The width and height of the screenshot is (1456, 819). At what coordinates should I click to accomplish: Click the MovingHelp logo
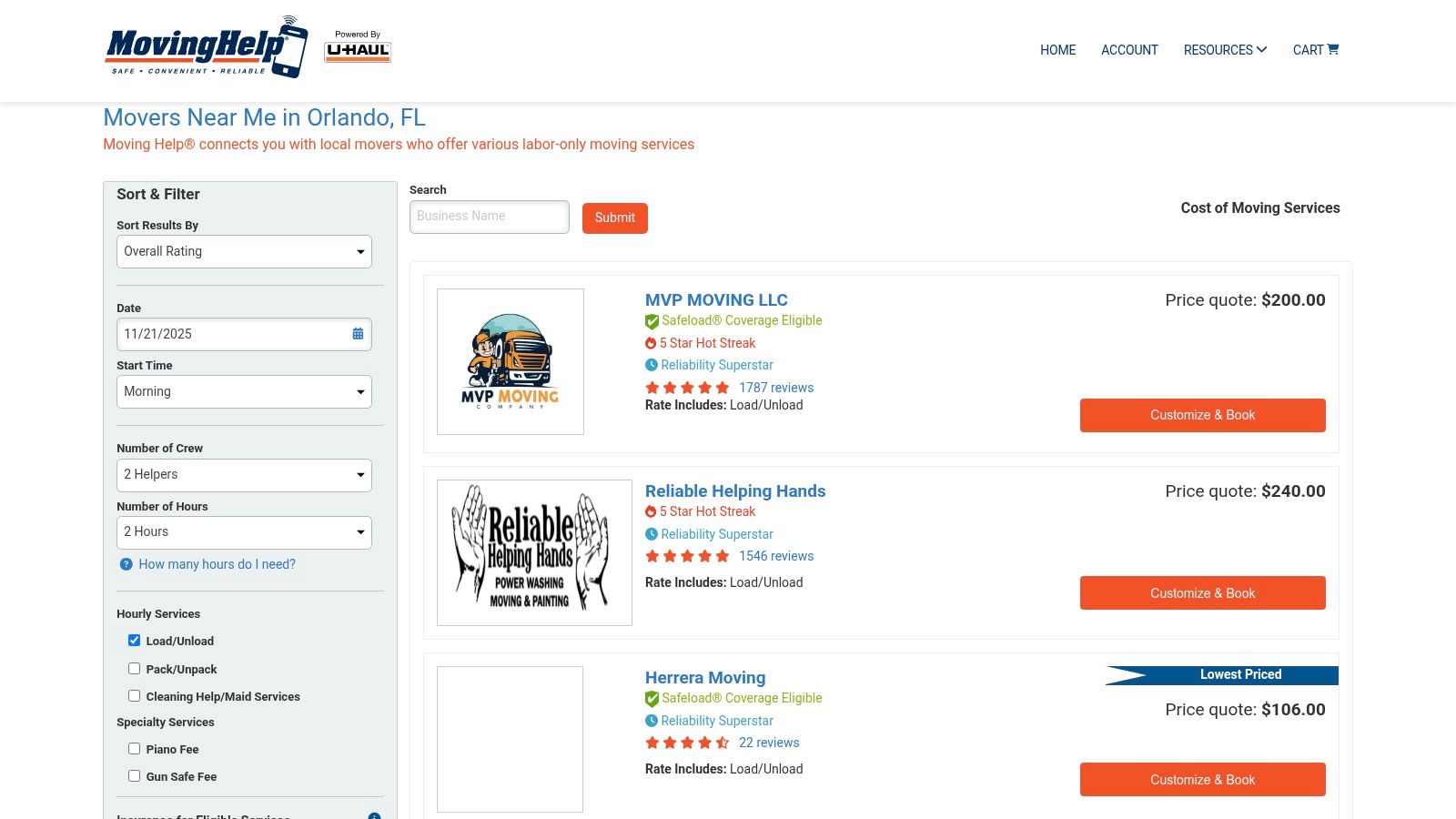tap(207, 47)
